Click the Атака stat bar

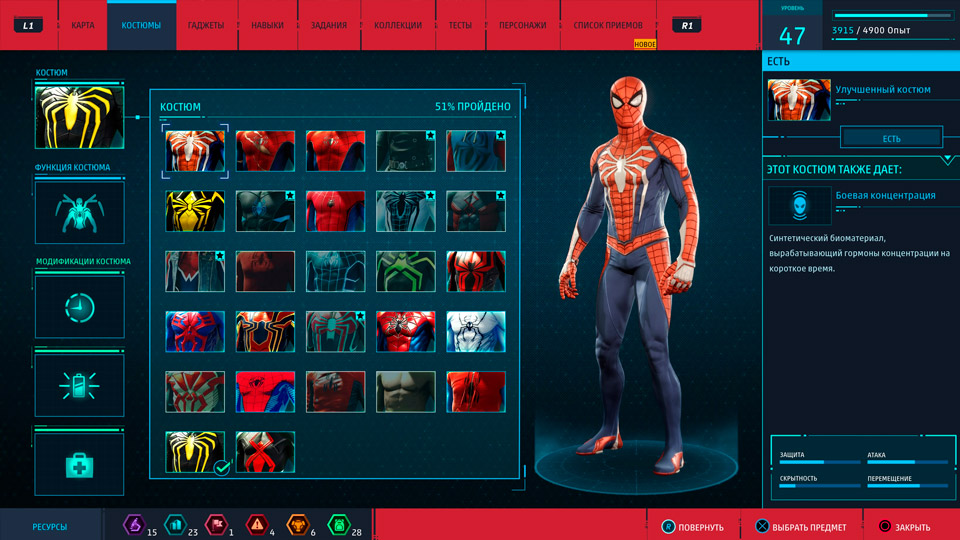[x=907, y=462]
